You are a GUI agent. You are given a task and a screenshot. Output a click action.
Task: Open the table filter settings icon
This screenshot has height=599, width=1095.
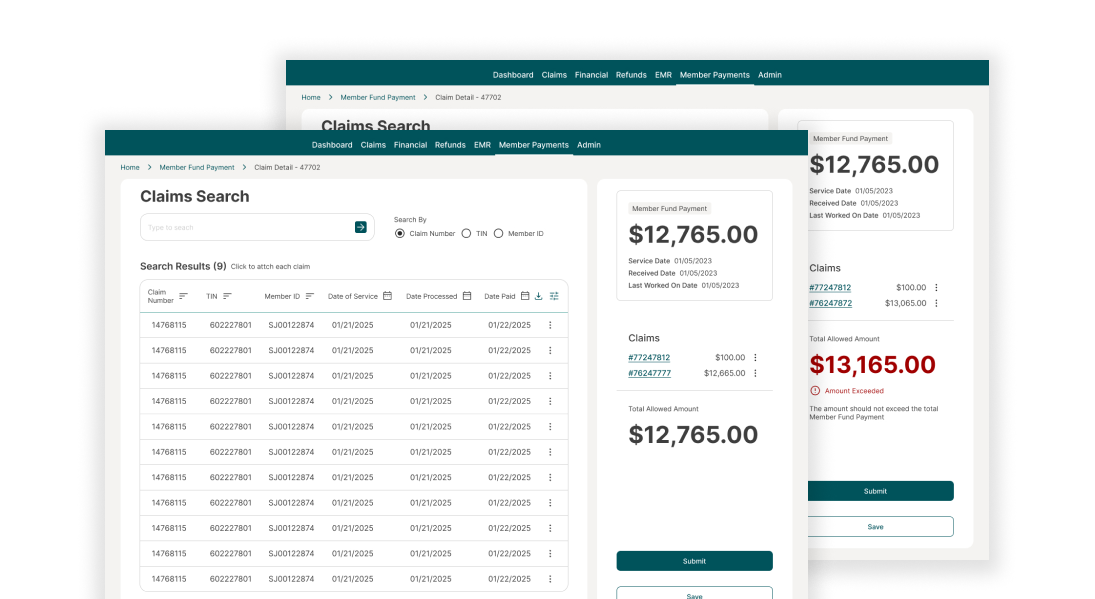point(554,296)
